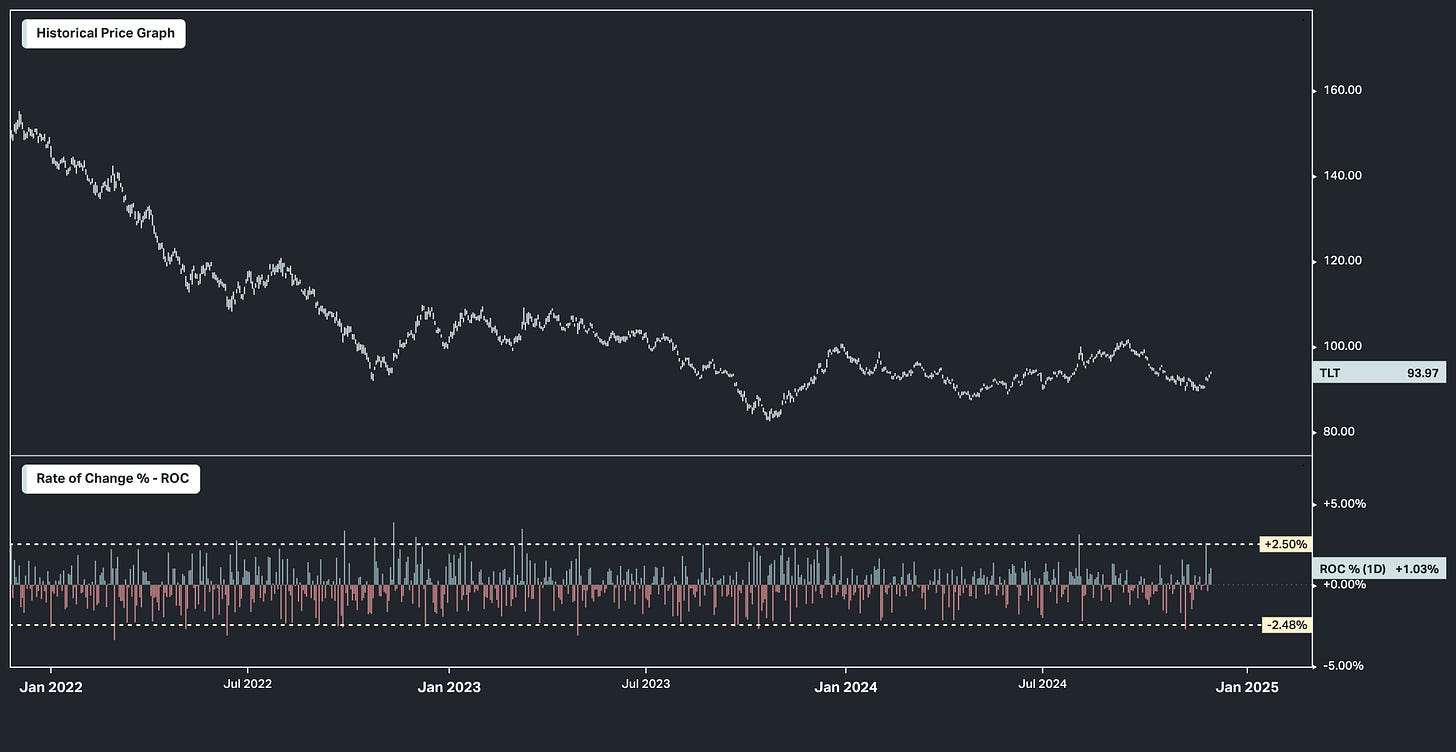
Task: Click the 100.00 price axis label
Action: click(x=1342, y=346)
